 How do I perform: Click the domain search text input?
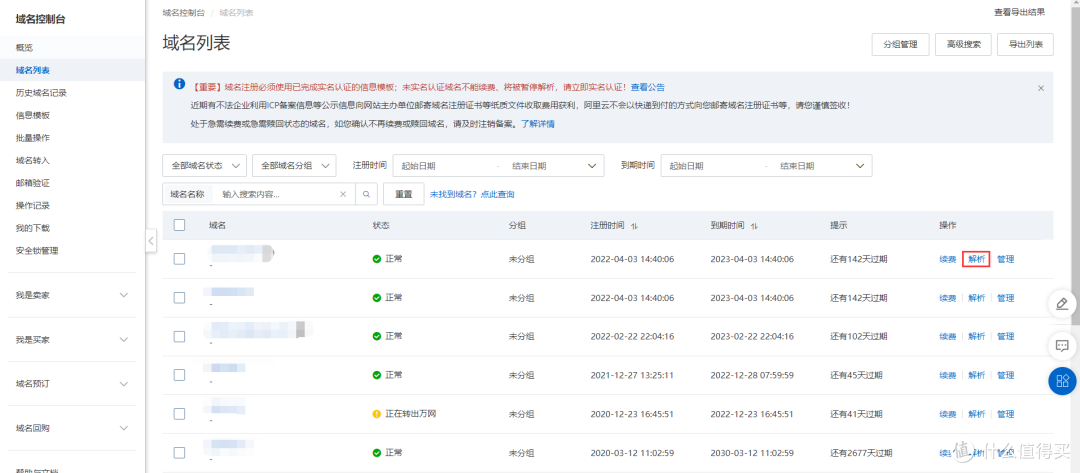pyautogui.click(x=278, y=194)
